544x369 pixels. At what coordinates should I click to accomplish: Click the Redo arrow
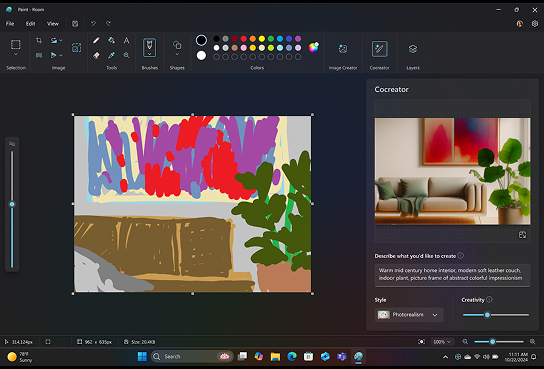(108, 24)
